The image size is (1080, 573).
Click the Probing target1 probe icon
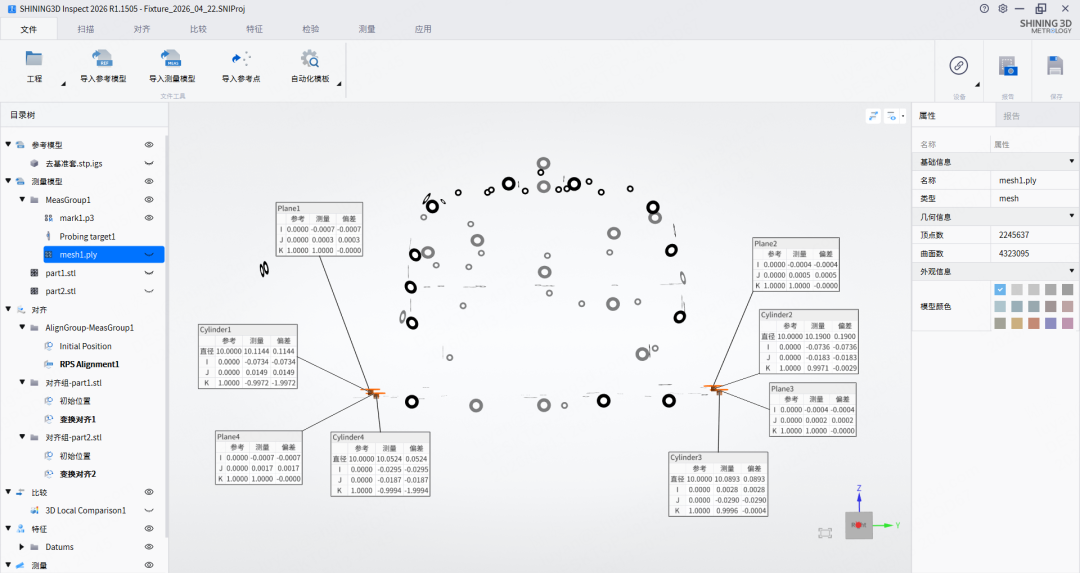(48, 236)
